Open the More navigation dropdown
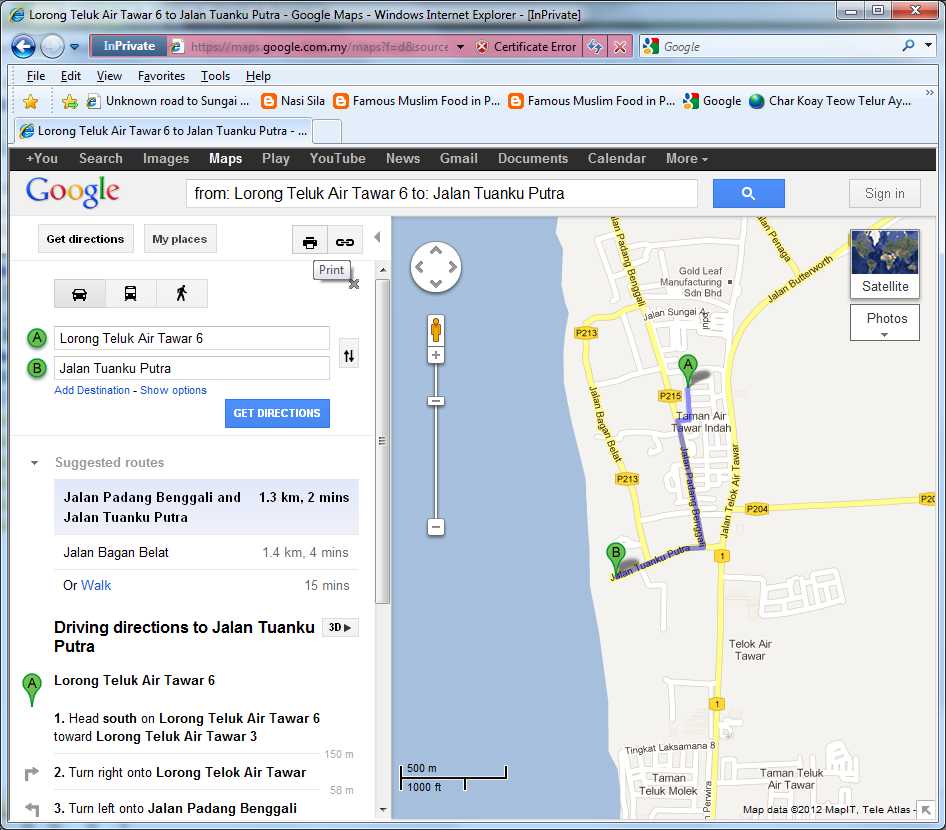The image size is (946, 830). pos(686,158)
